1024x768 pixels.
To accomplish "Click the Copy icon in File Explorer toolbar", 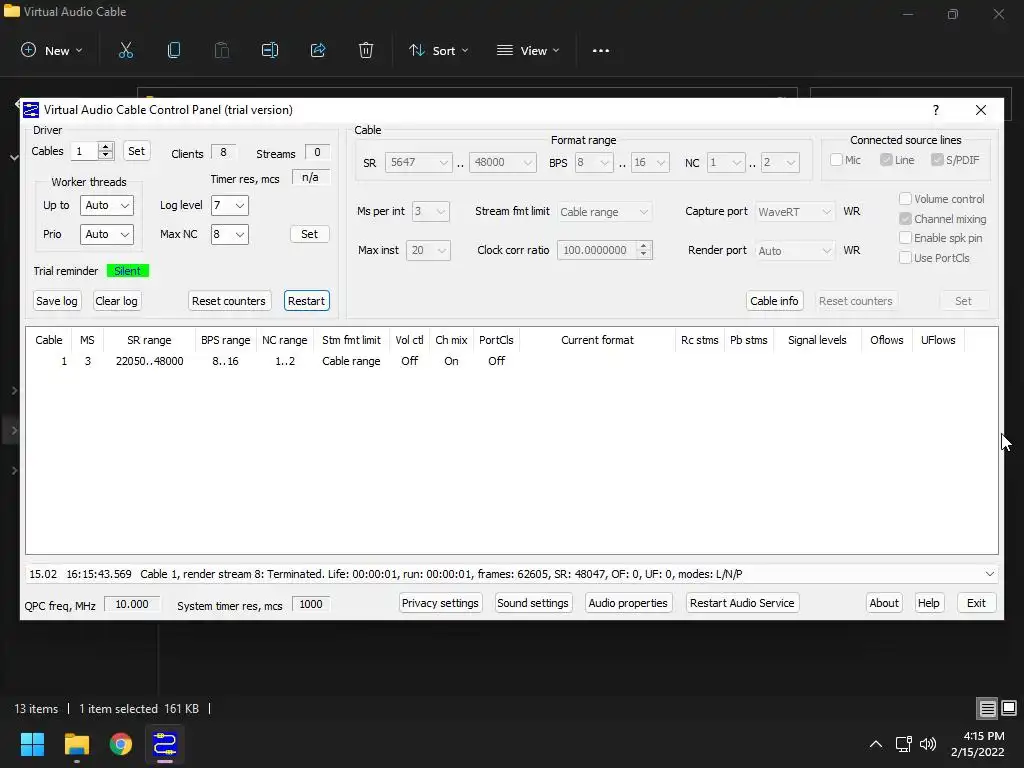I will [x=174, y=50].
